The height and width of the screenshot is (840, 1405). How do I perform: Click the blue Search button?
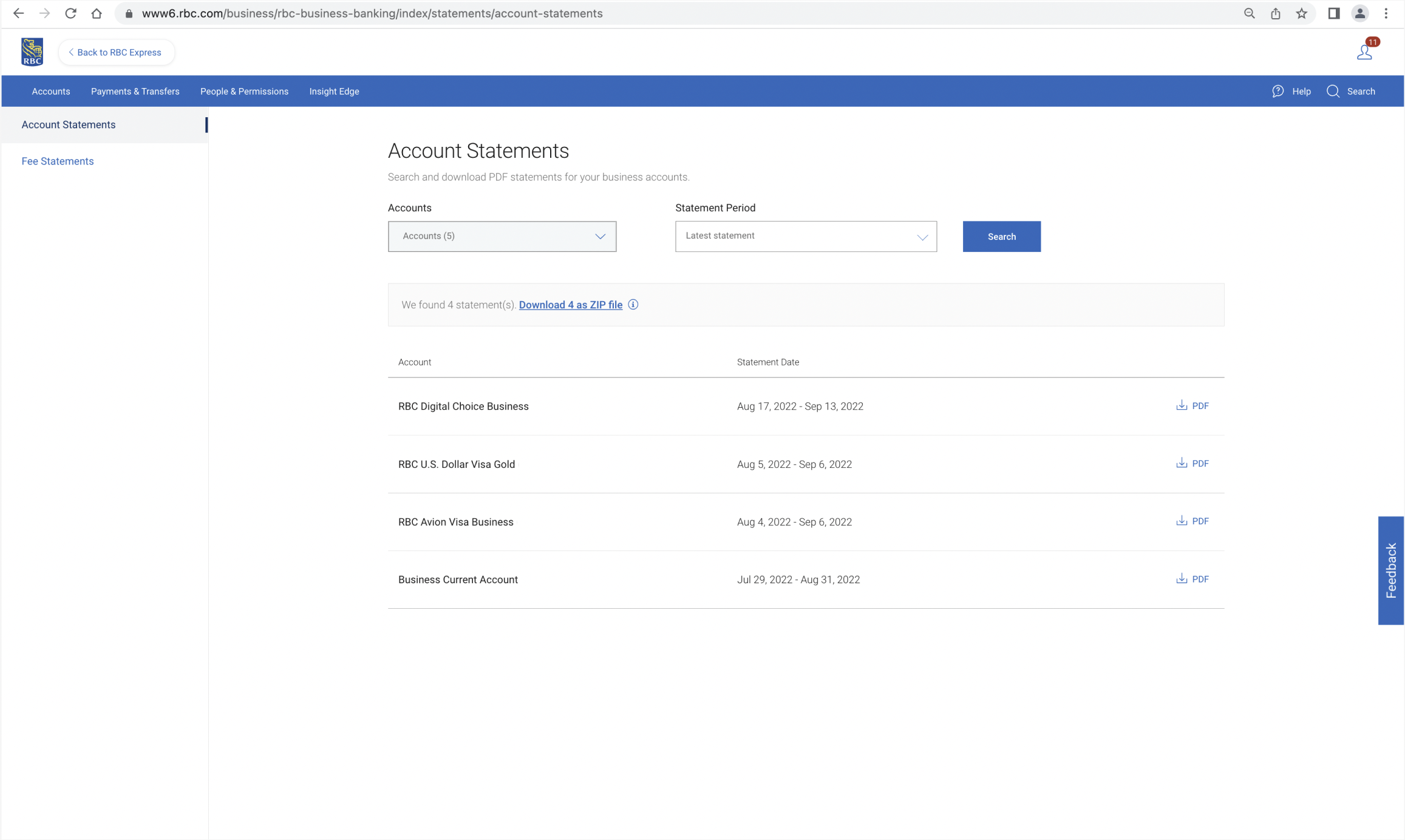tap(1001, 236)
